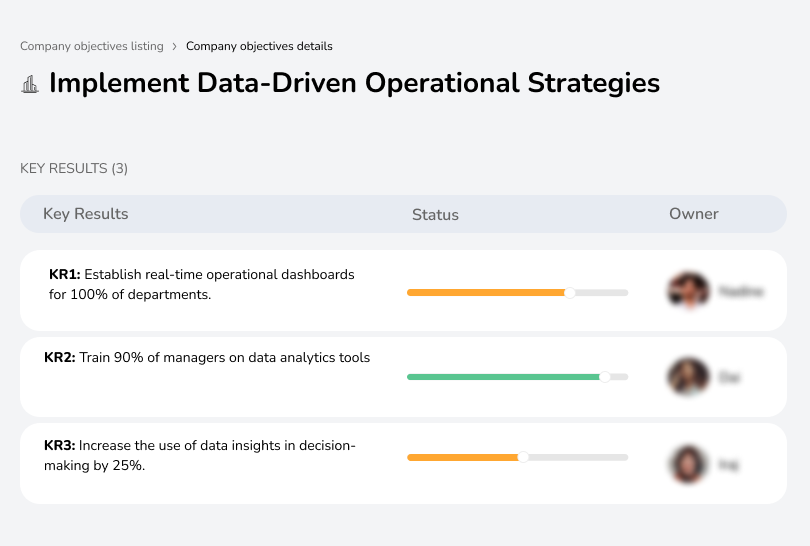Click the breadcrumb chevron separator
The width and height of the screenshot is (810, 546).
[175, 46]
